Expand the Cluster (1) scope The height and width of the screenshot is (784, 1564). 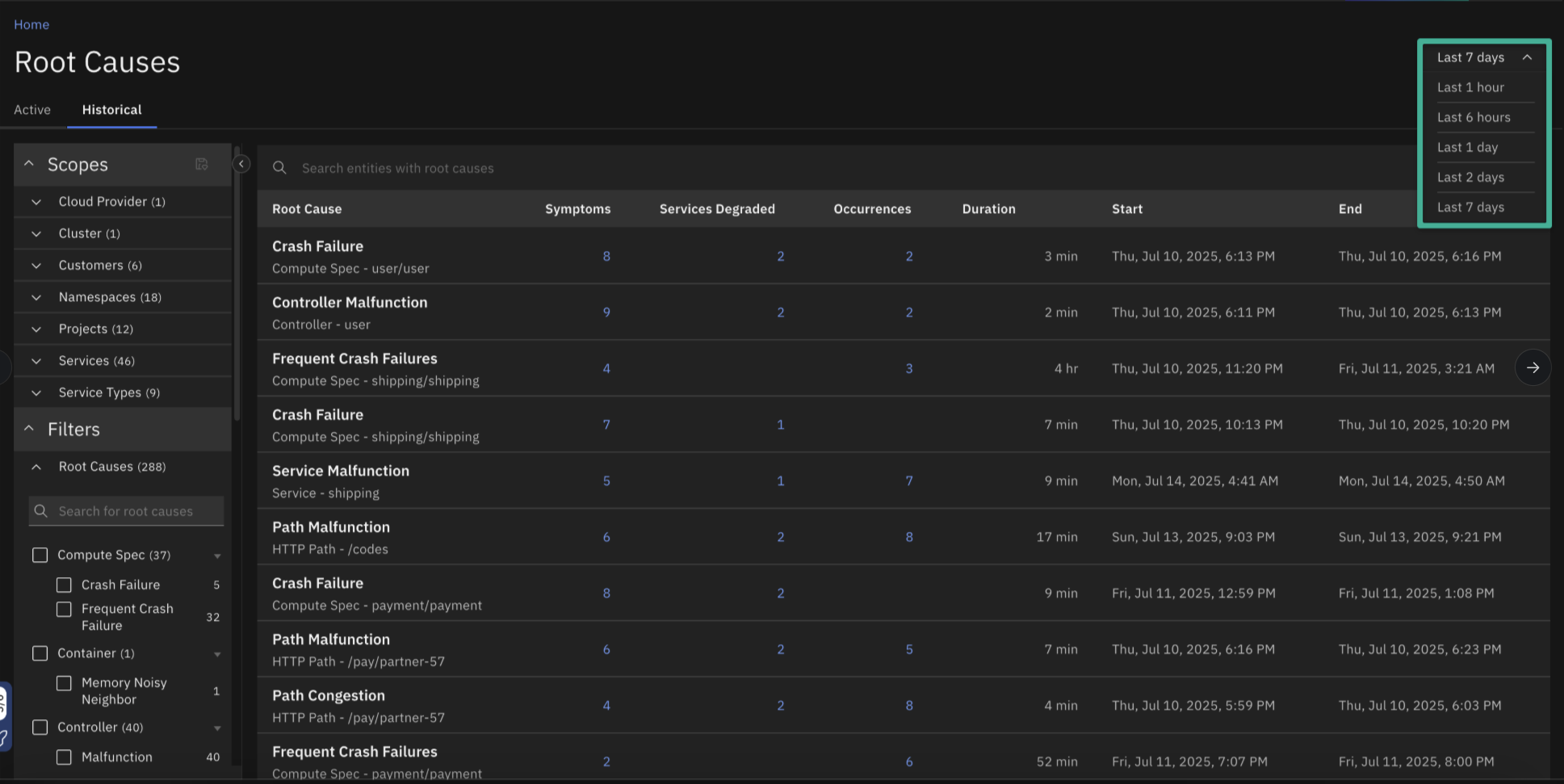coord(36,233)
